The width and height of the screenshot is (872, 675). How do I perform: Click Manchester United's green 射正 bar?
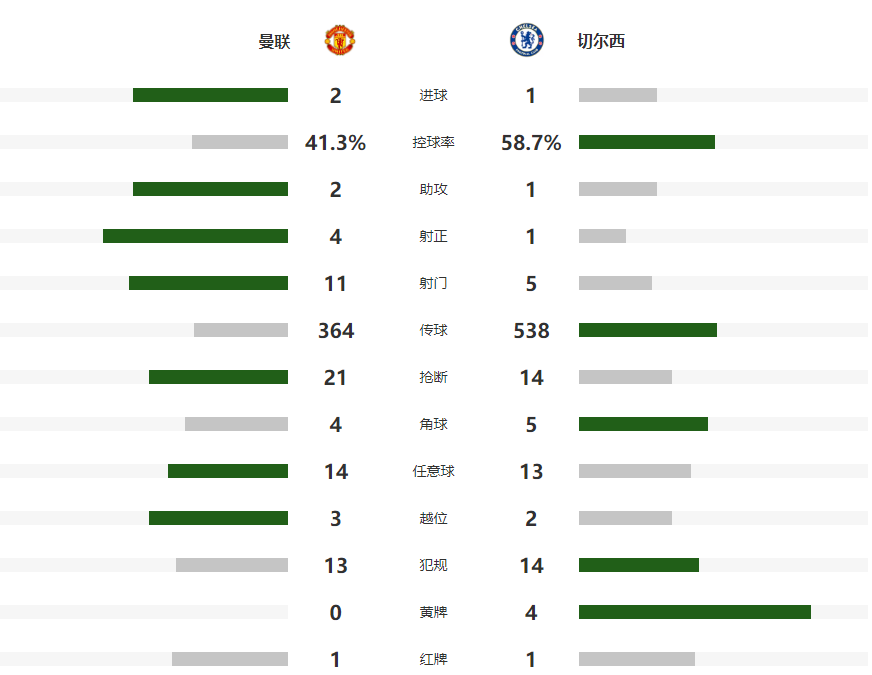195,236
